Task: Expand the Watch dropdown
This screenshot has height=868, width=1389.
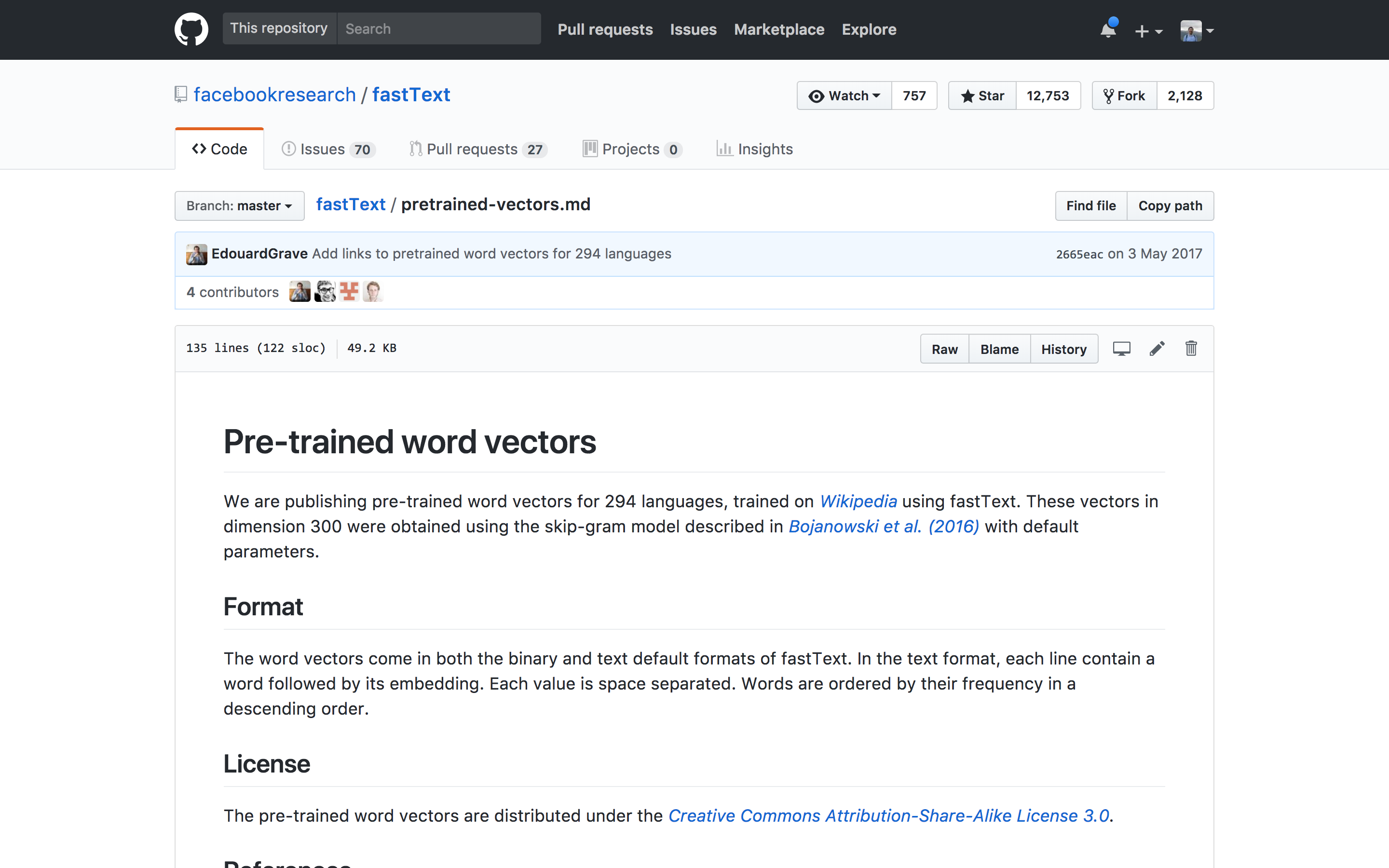Action: pyautogui.click(x=844, y=96)
